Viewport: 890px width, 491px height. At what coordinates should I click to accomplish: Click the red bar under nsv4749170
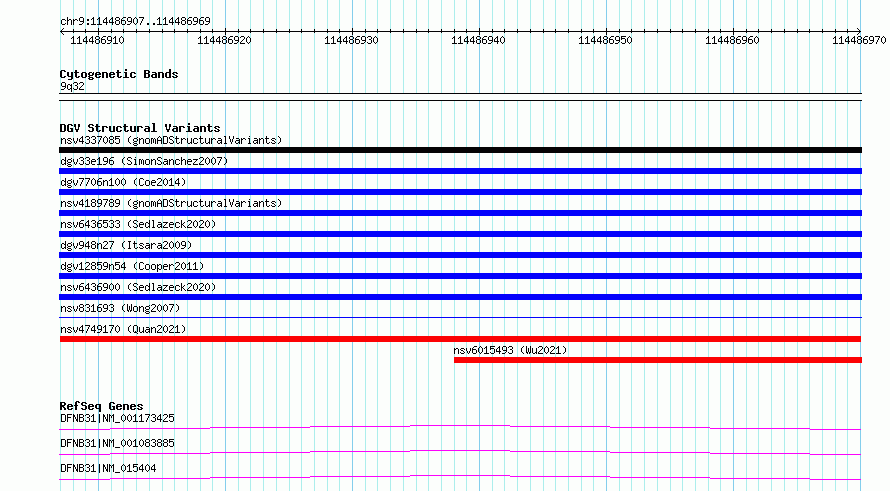coord(460,339)
